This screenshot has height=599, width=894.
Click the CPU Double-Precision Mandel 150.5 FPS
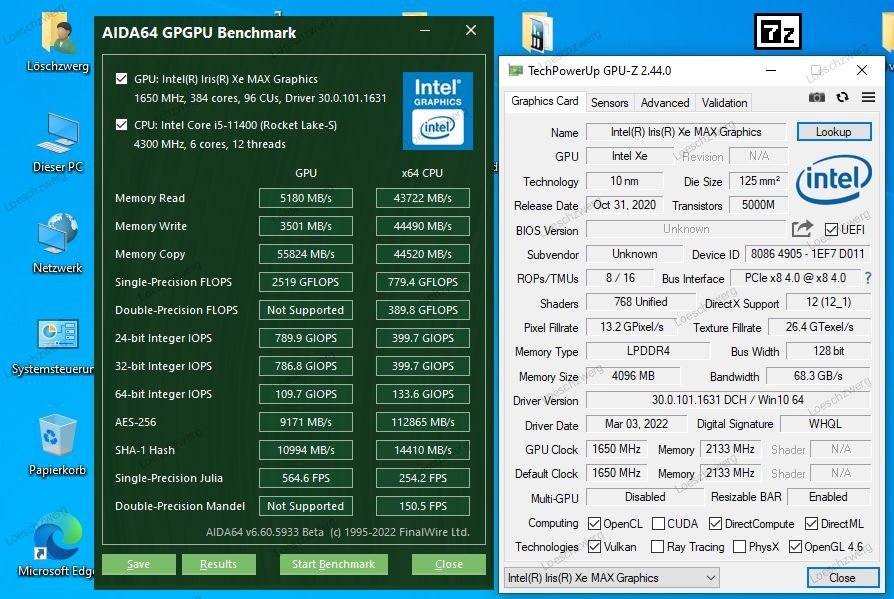pos(422,506)
